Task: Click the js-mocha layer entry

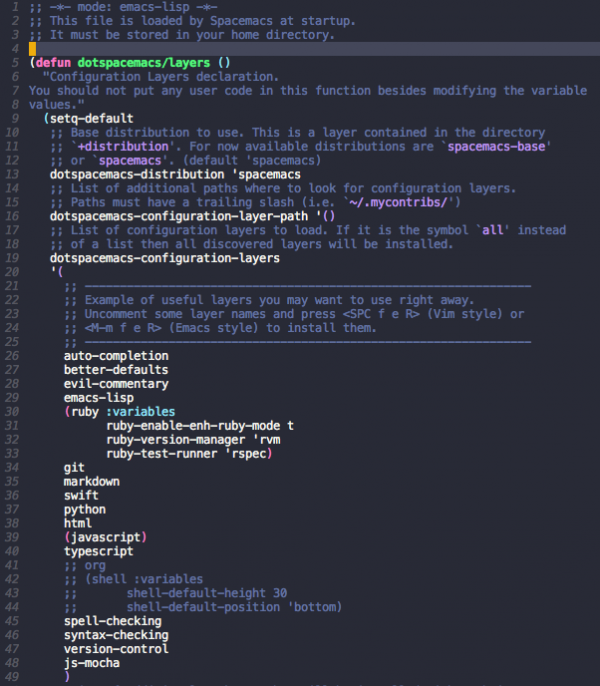Action: point(91,663)
